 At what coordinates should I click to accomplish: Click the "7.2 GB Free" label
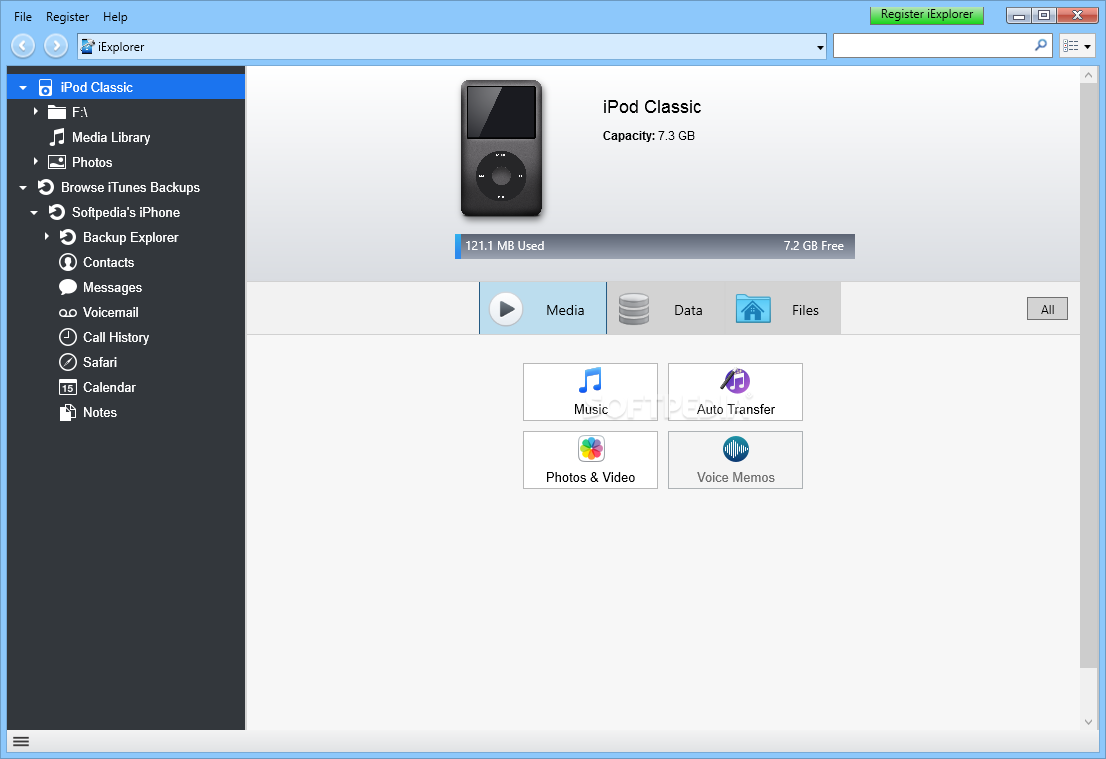coord(813,246)
